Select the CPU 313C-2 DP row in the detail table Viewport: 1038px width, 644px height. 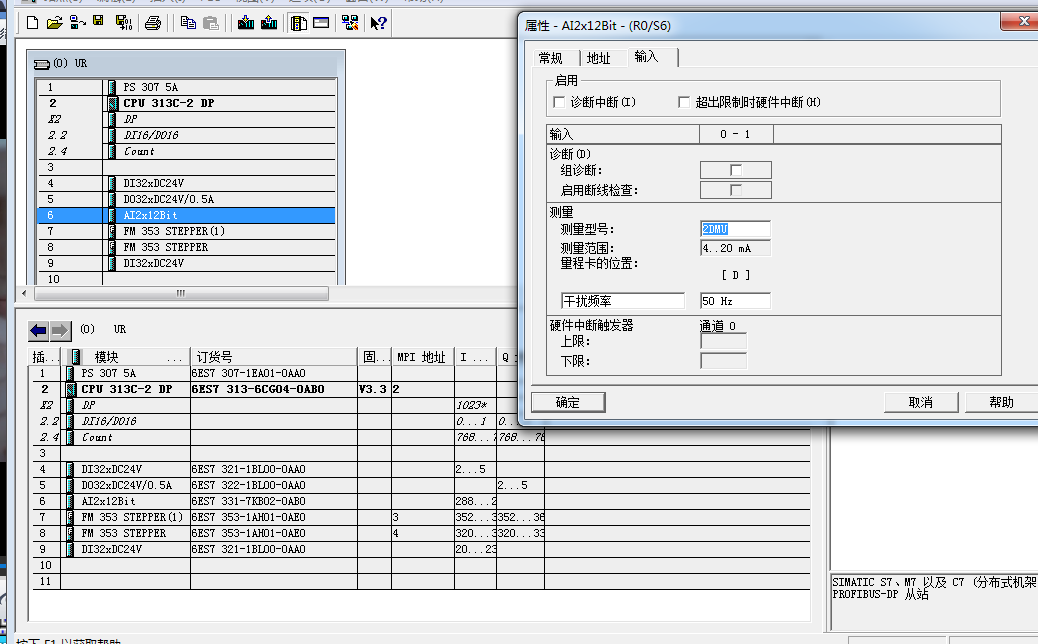click(421, 389)
